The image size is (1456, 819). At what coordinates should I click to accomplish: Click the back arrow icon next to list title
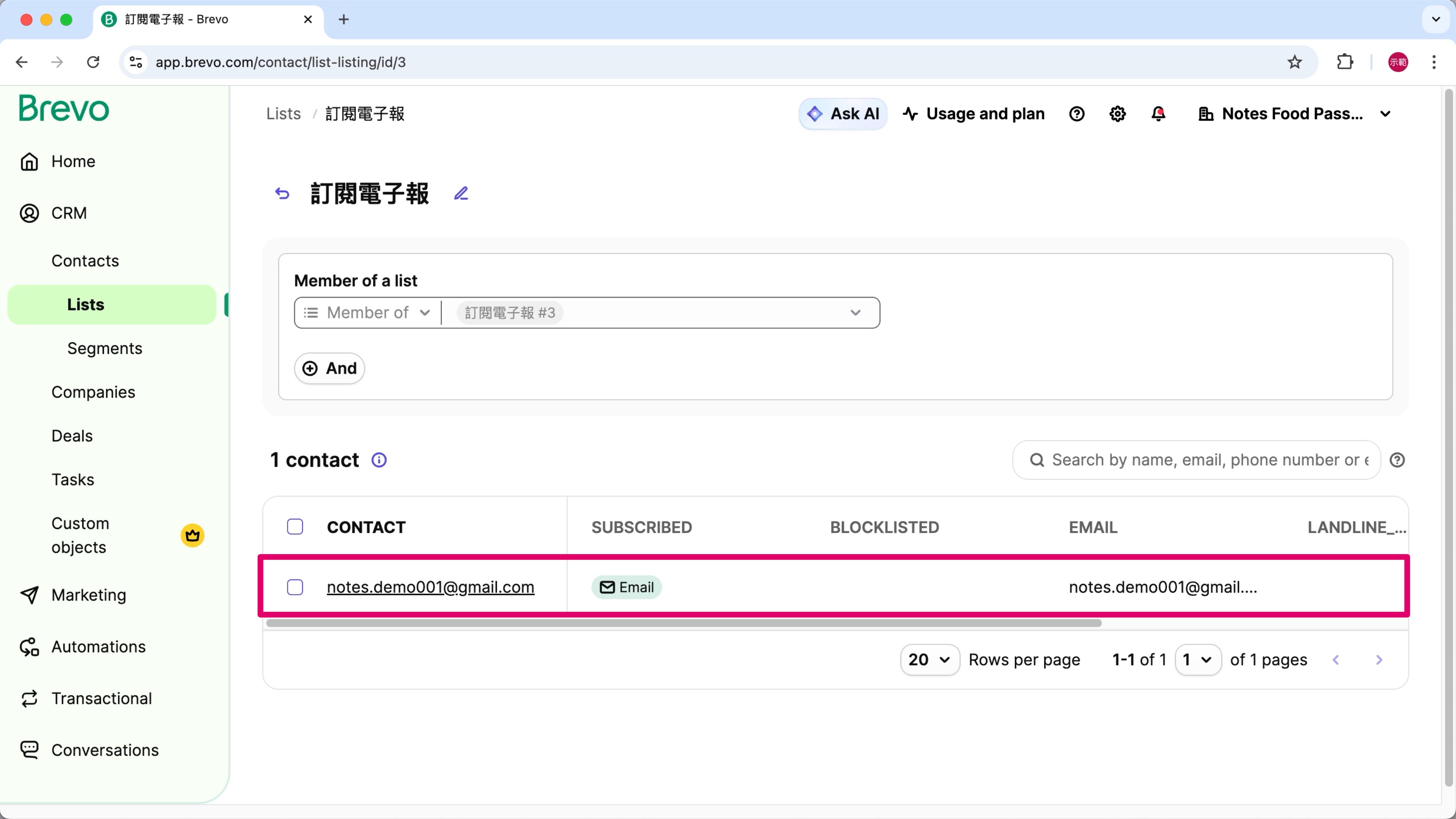point(282,194)
